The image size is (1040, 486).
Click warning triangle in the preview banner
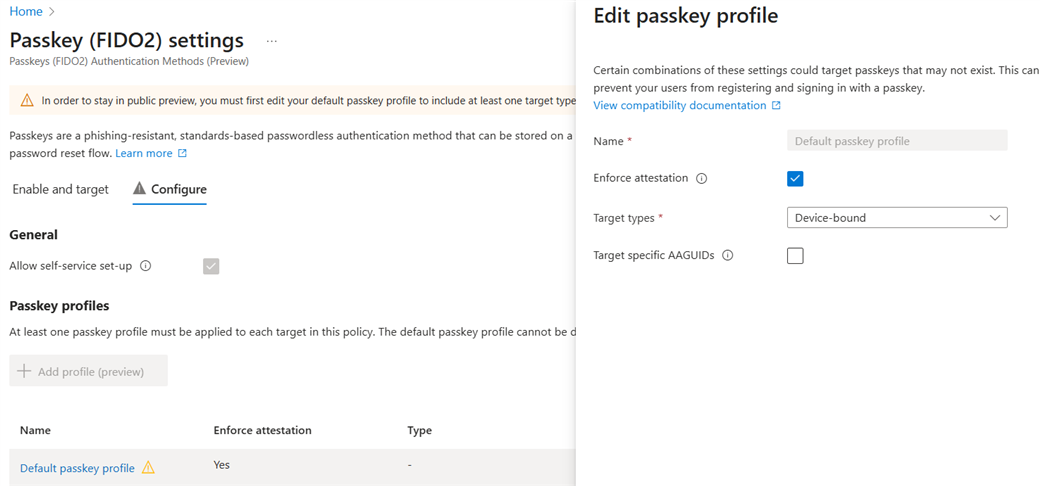[x=26, y=101]
